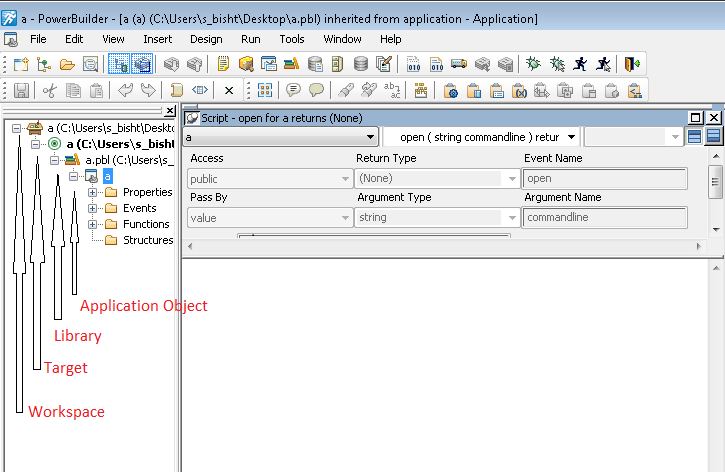Click the Argument Name field showing commandline
Image resolution: width=725 pixels, height=472 pixels.
[x=605, y=217]
